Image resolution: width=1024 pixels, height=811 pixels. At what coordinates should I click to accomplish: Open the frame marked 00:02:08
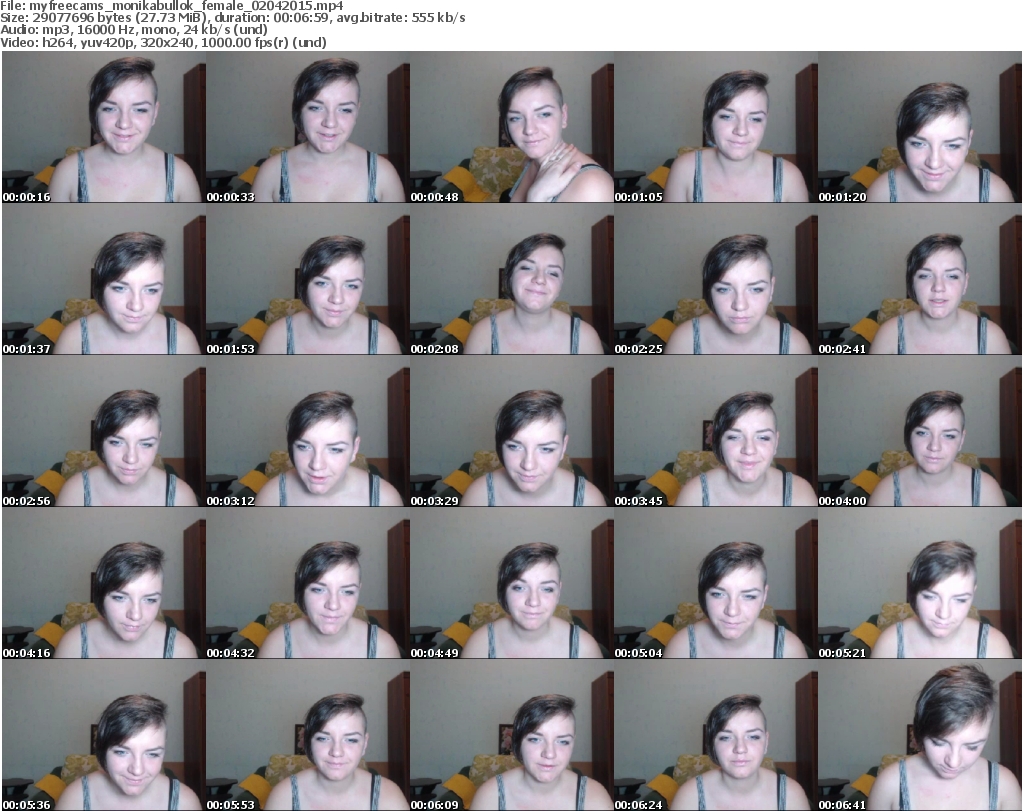point(511,279)
